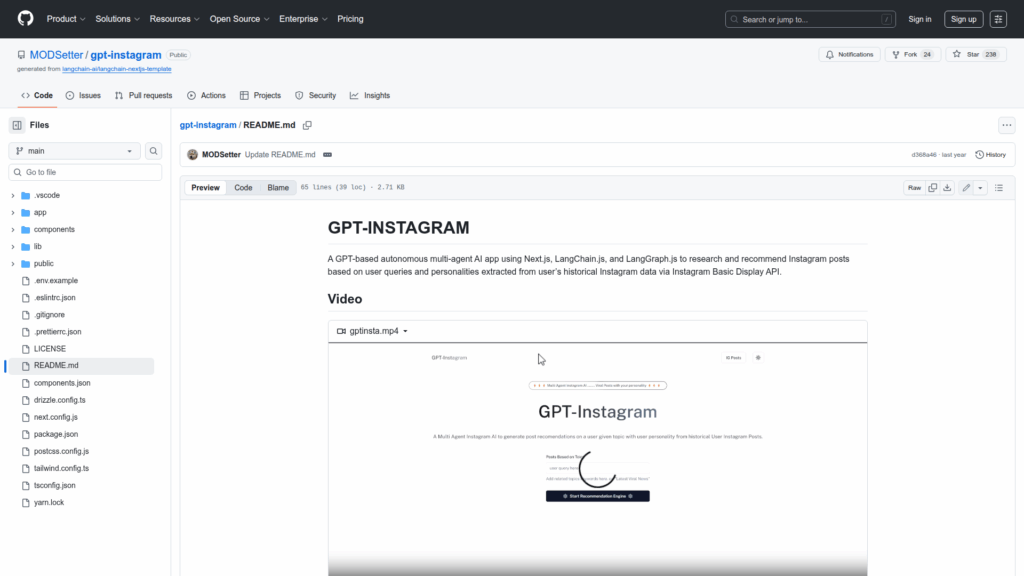Open gptinsta.mp4 video dropdown
The width and height of the screenshot is (1024, 576).
point(372,331)
